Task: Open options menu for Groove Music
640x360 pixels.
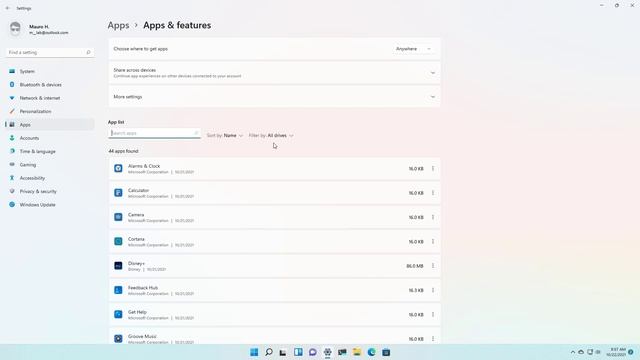Action: pyautogui.click(x=433, y=339)
